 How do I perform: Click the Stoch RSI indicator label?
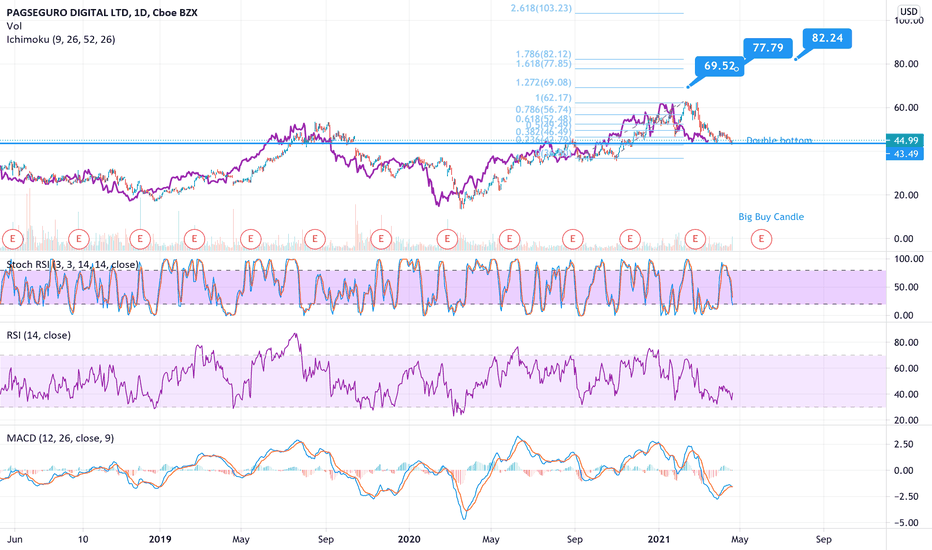pyautogui.click(x=73, y=265)
